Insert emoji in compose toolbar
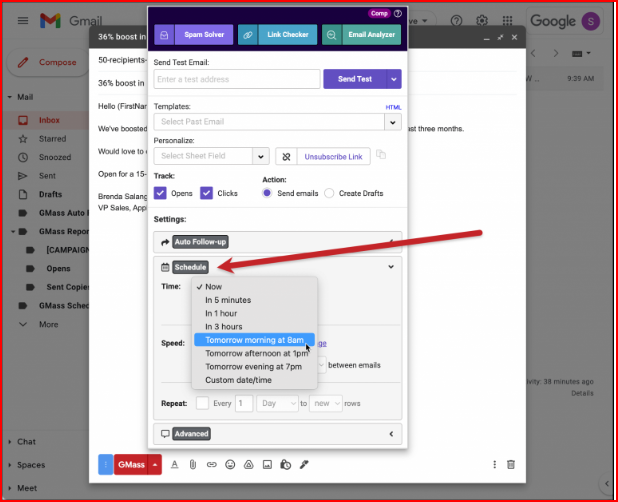 (230, 465)
